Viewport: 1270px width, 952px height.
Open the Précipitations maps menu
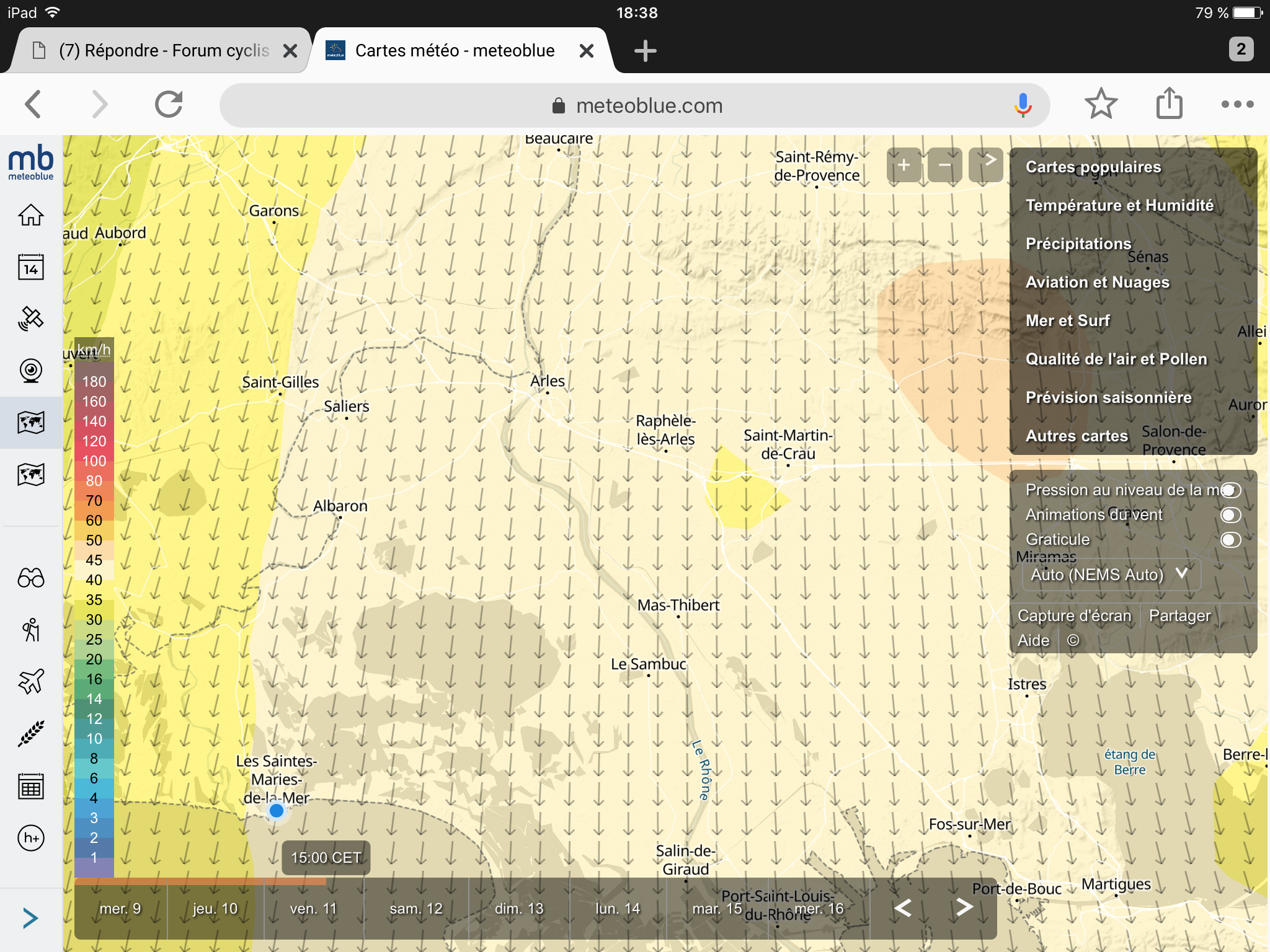pyautogui.click(x=1078, y=244)
